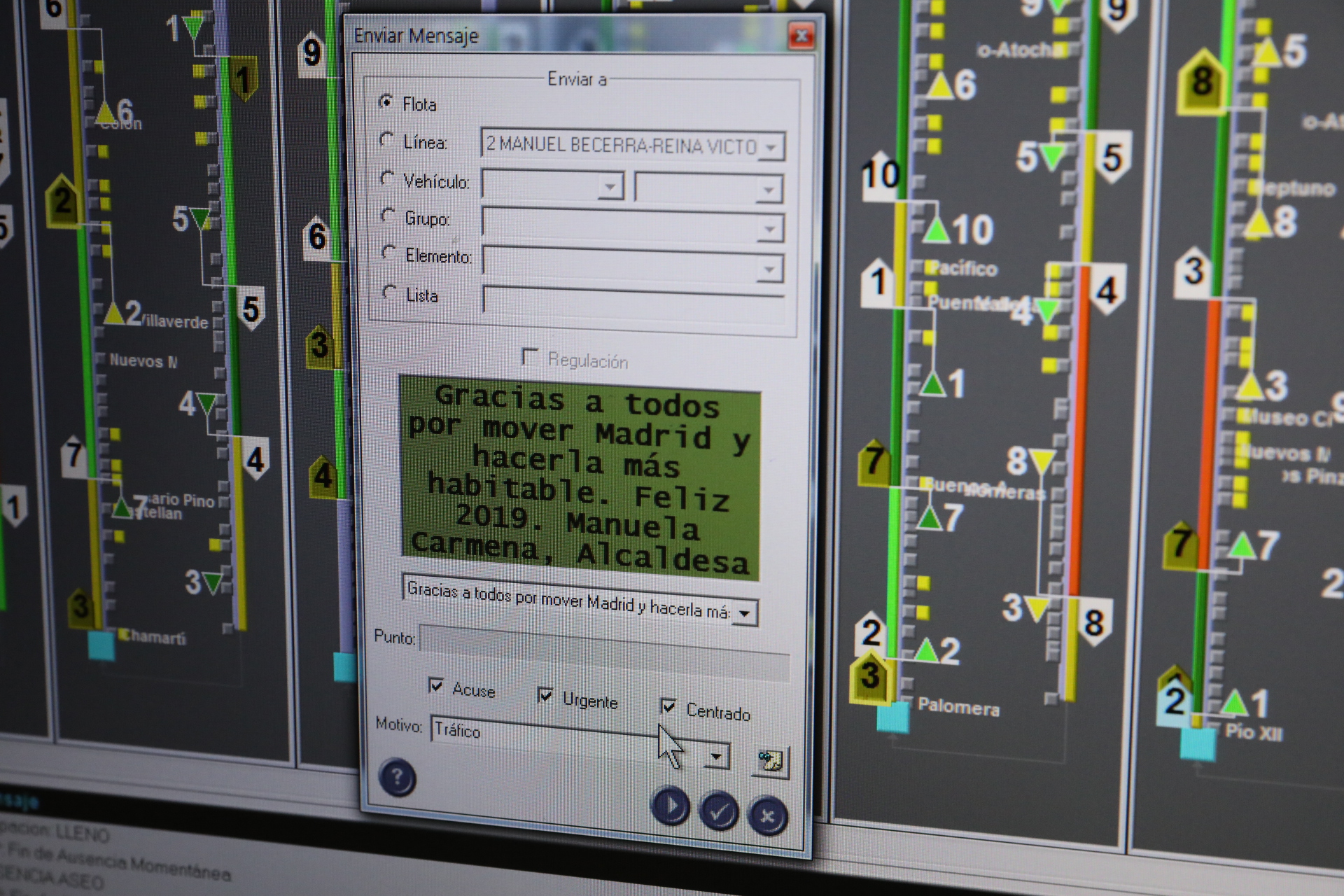The width and height of the screenshot is (1344, 896).
Task: Uncheck the Urgente checkbox
Action: click(545, 695)
